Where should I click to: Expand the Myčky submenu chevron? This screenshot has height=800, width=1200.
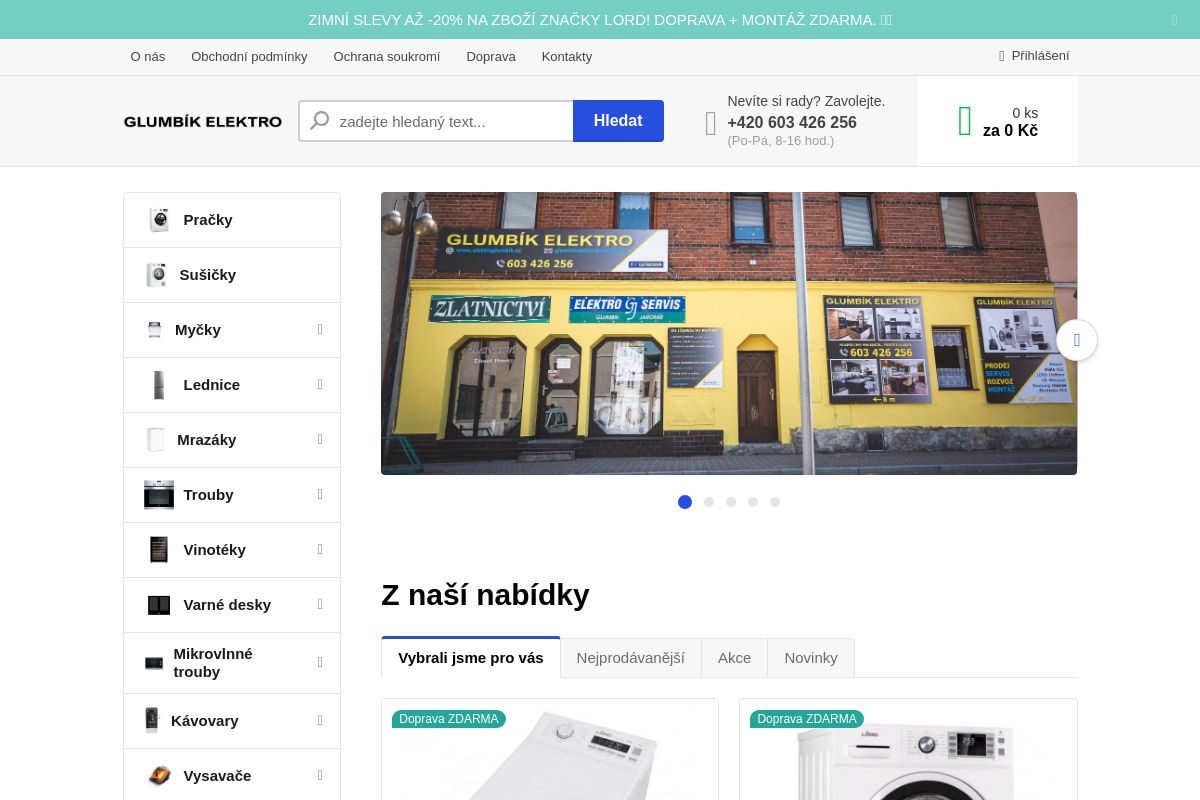click(x=319, y=329)
